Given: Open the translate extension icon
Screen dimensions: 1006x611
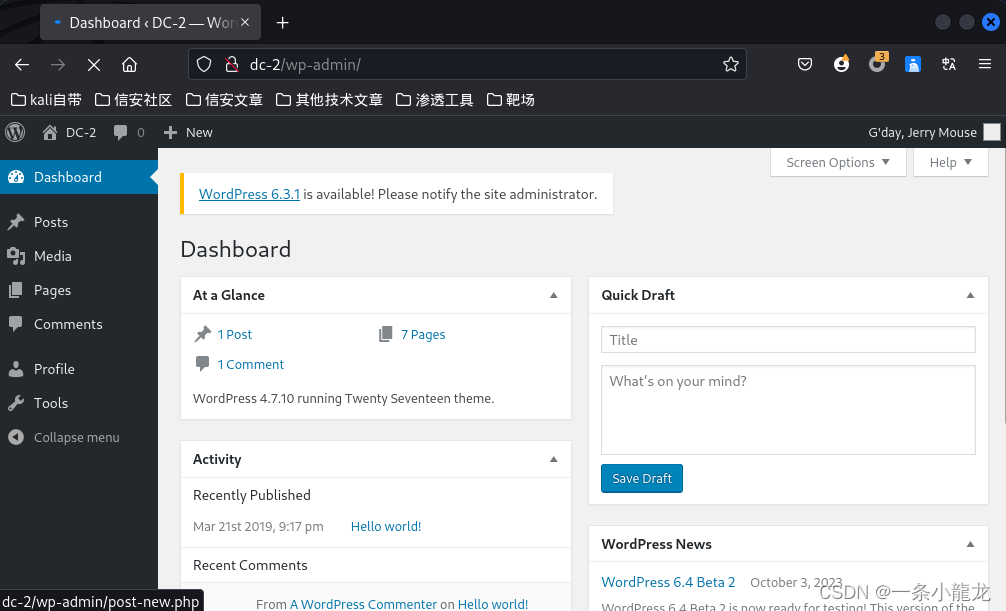Looking at the screenshot, I should (949, 64).
